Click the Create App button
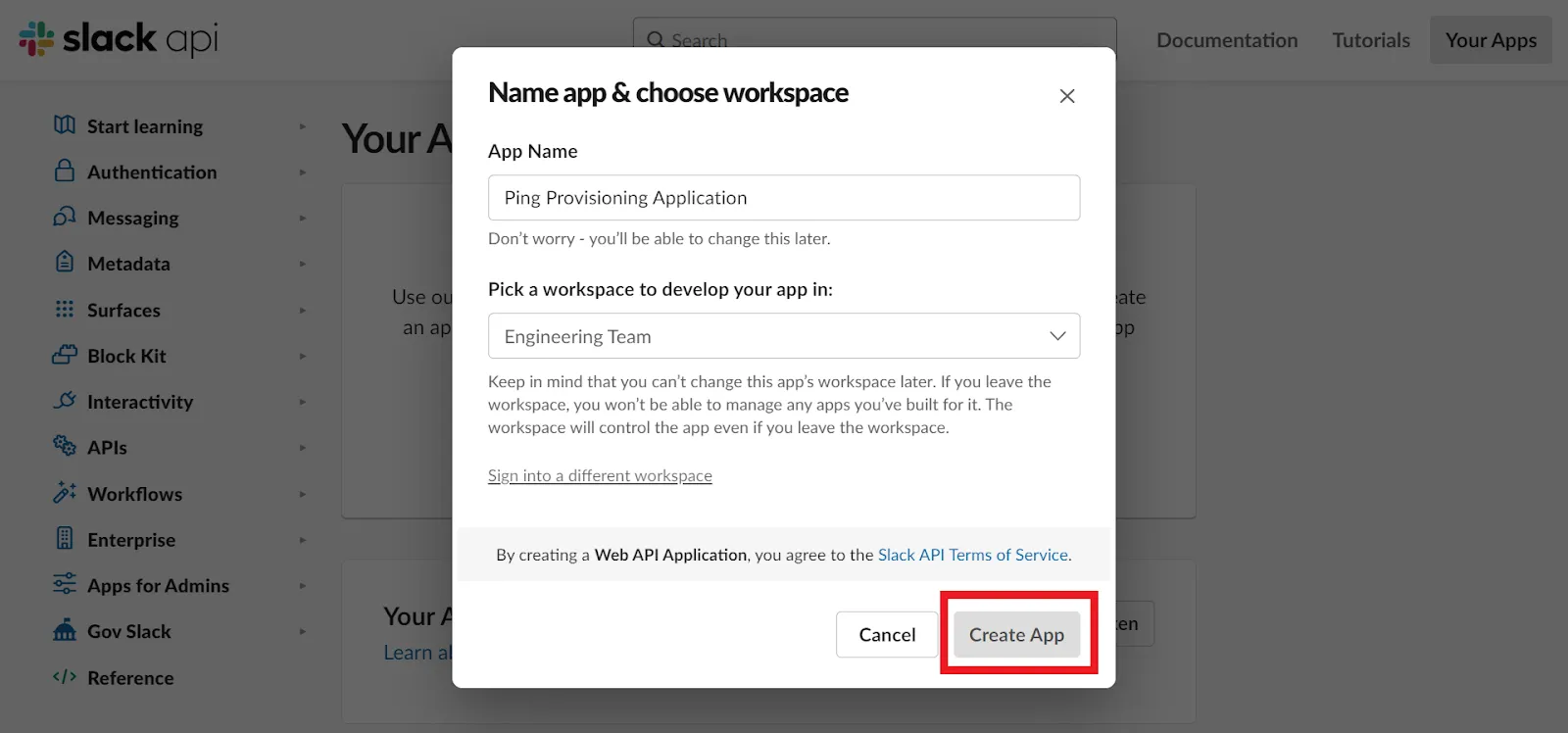The height and width of the screenshot is (733, 1568). 1016,635
